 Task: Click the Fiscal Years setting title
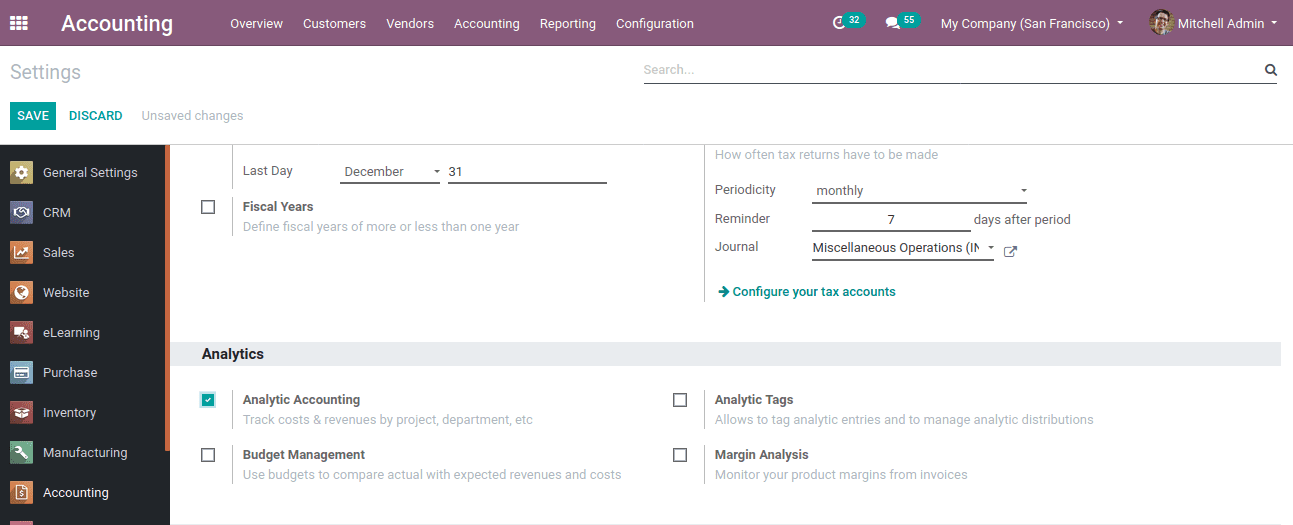tap(278, 206)
